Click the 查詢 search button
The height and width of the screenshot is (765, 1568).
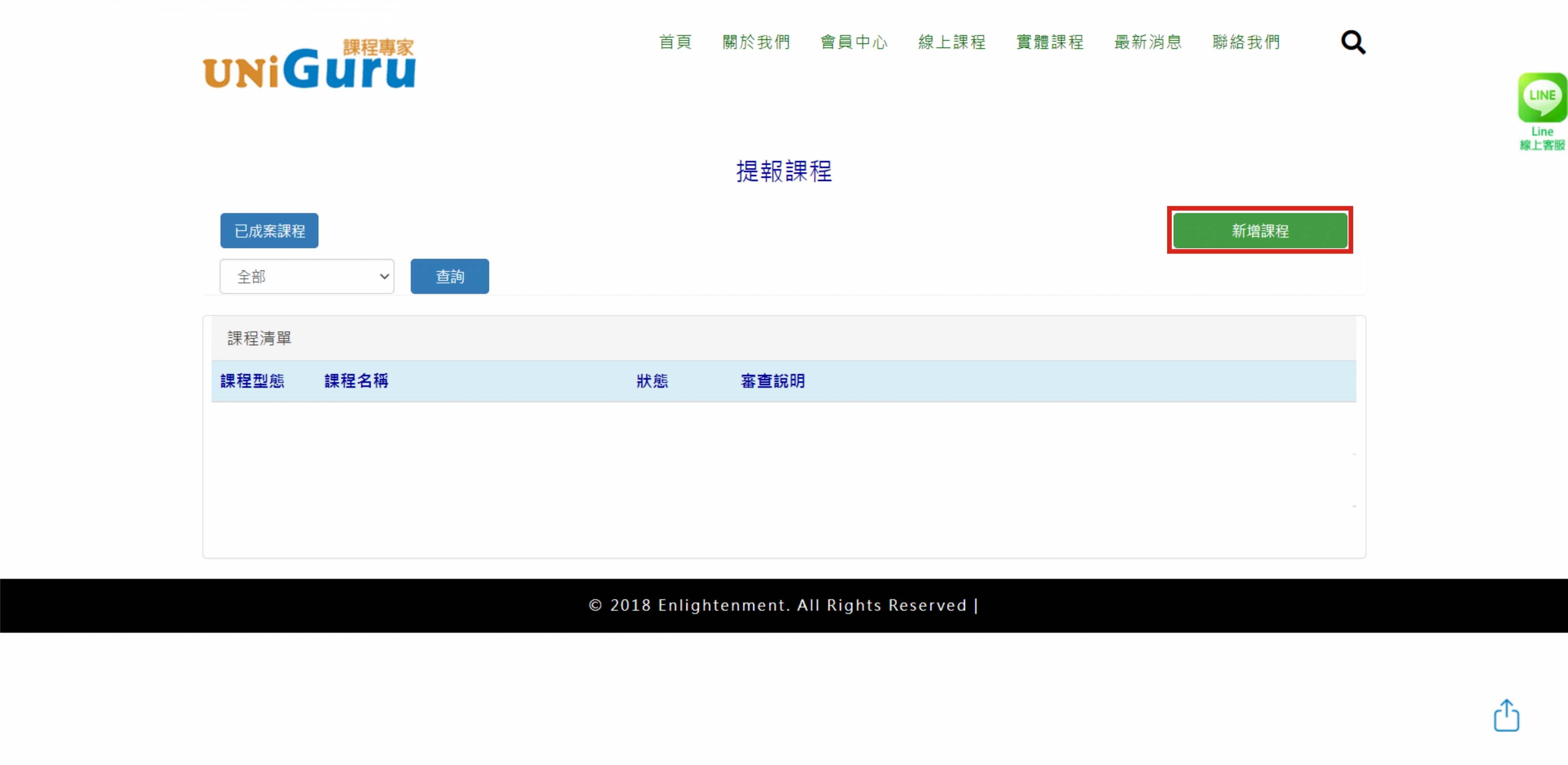[450, 277]
